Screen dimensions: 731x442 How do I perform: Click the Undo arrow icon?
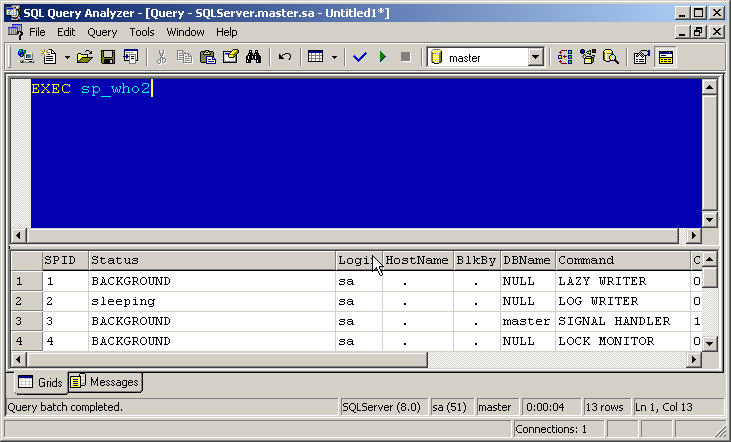point(284,57)
